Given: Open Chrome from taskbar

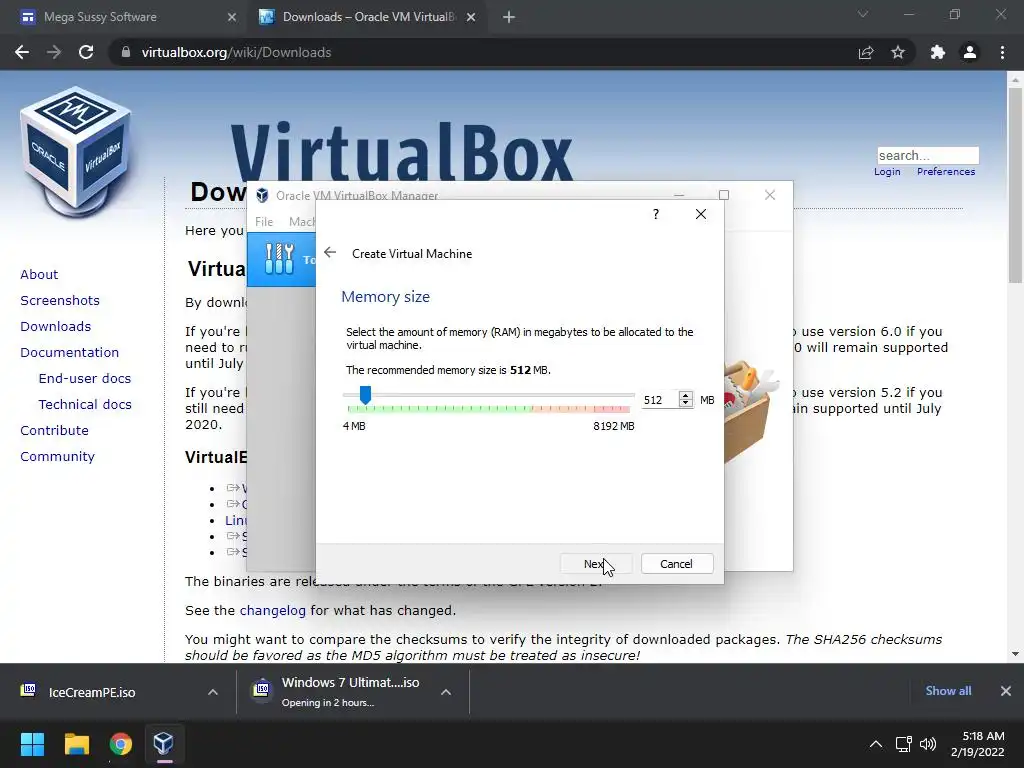Looking at the screenshot, I should [x=120, y=744].
